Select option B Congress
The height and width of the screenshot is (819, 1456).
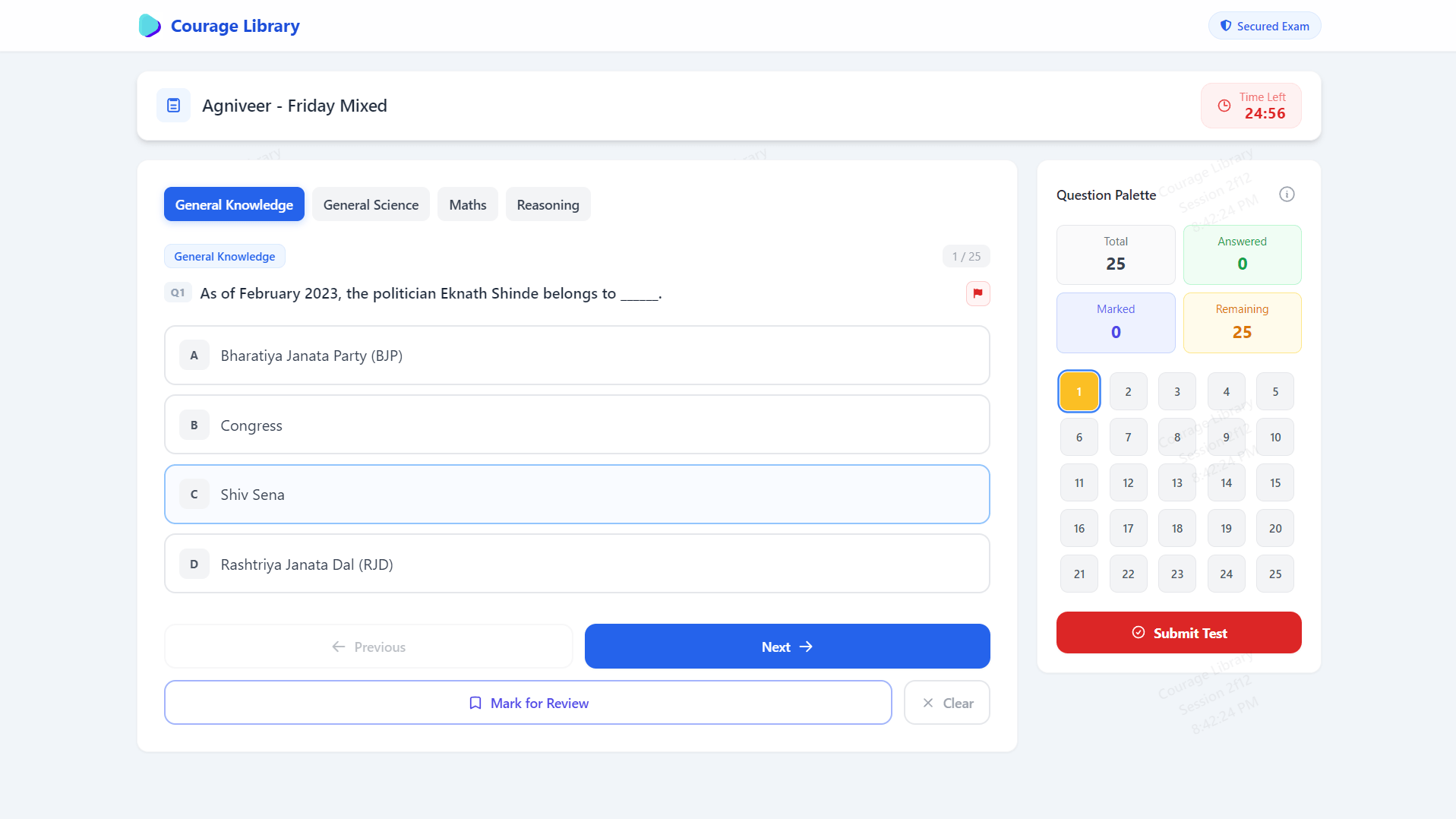[576, 425]
